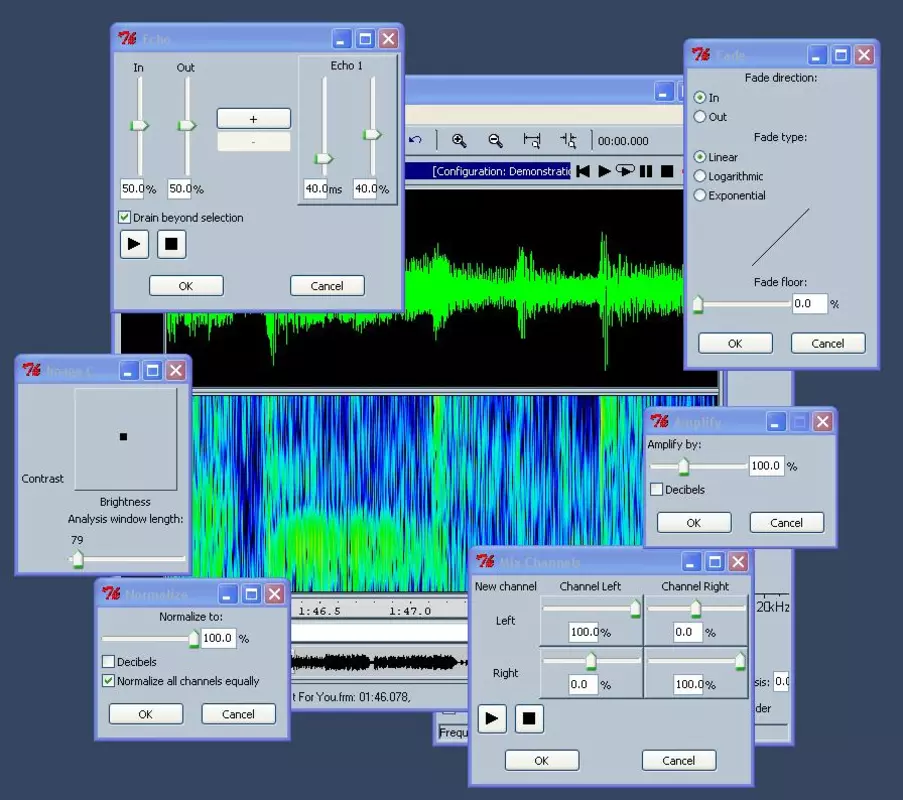Confirm Fade dialog with OK
Image resolution: width=903 pixels, height=800 pixels.
[735, 343]
